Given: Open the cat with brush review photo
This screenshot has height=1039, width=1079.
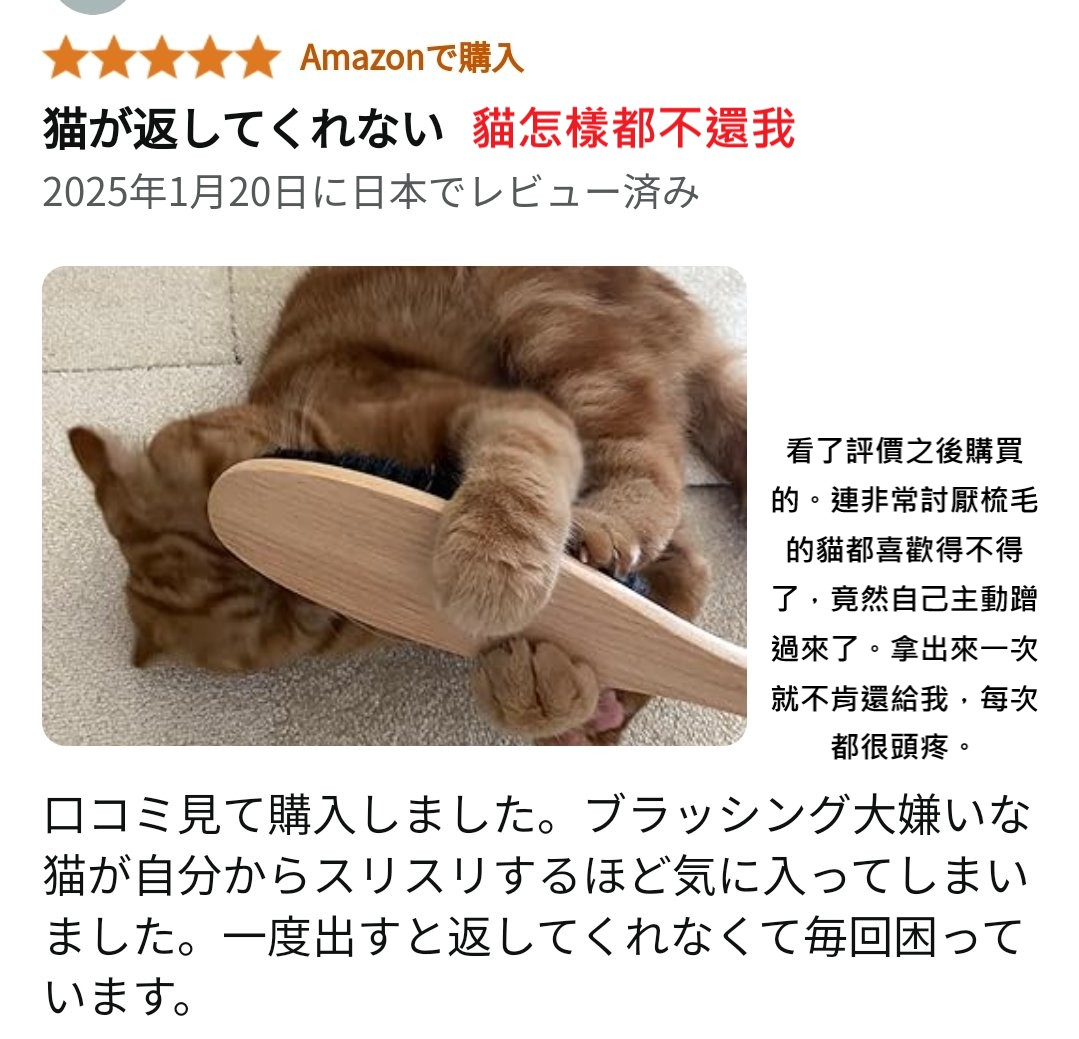Looking at the screenshot, I should coord(394,506).
